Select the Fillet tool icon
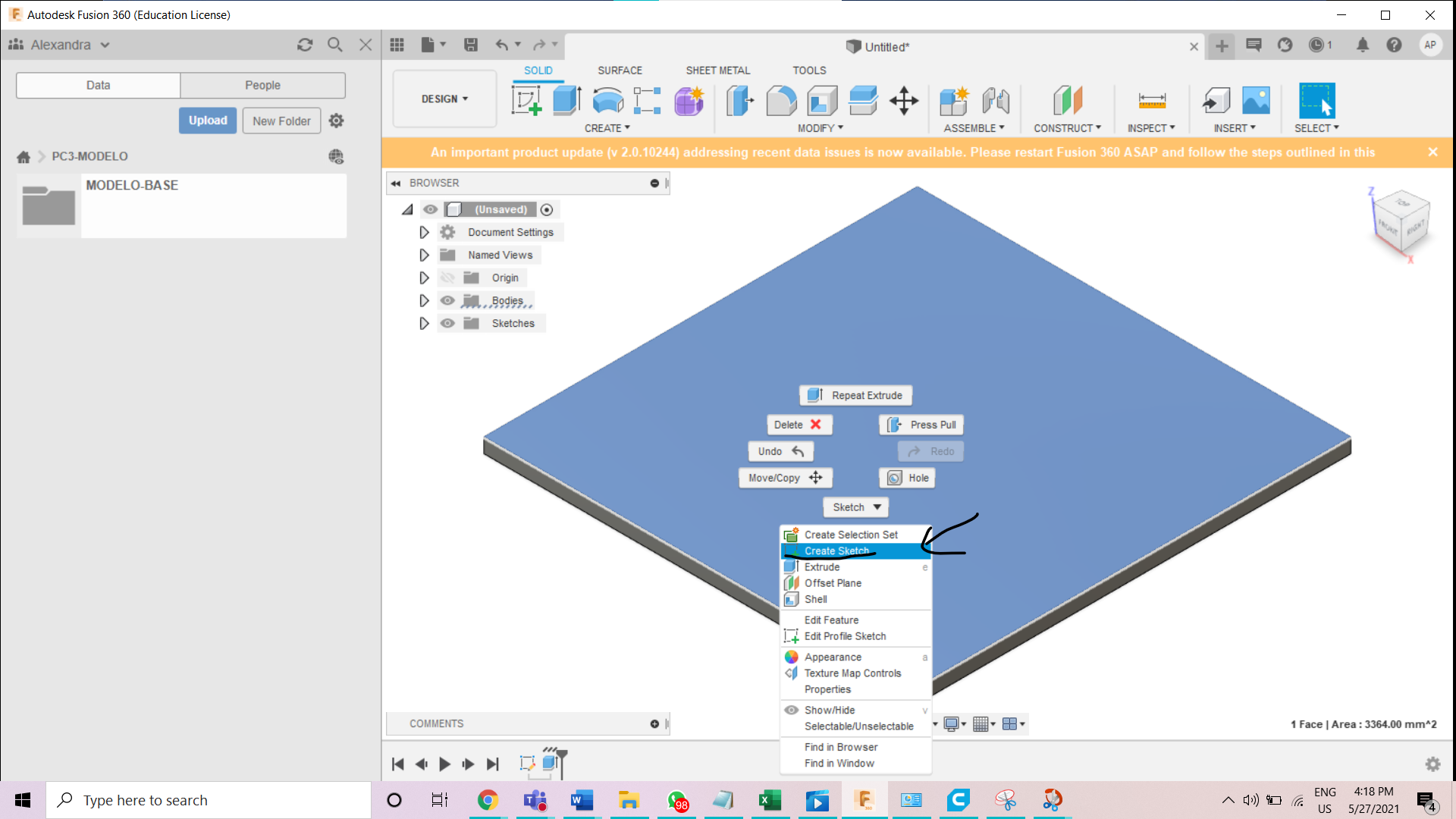1456x819 pixels. [x=781, y=100]
